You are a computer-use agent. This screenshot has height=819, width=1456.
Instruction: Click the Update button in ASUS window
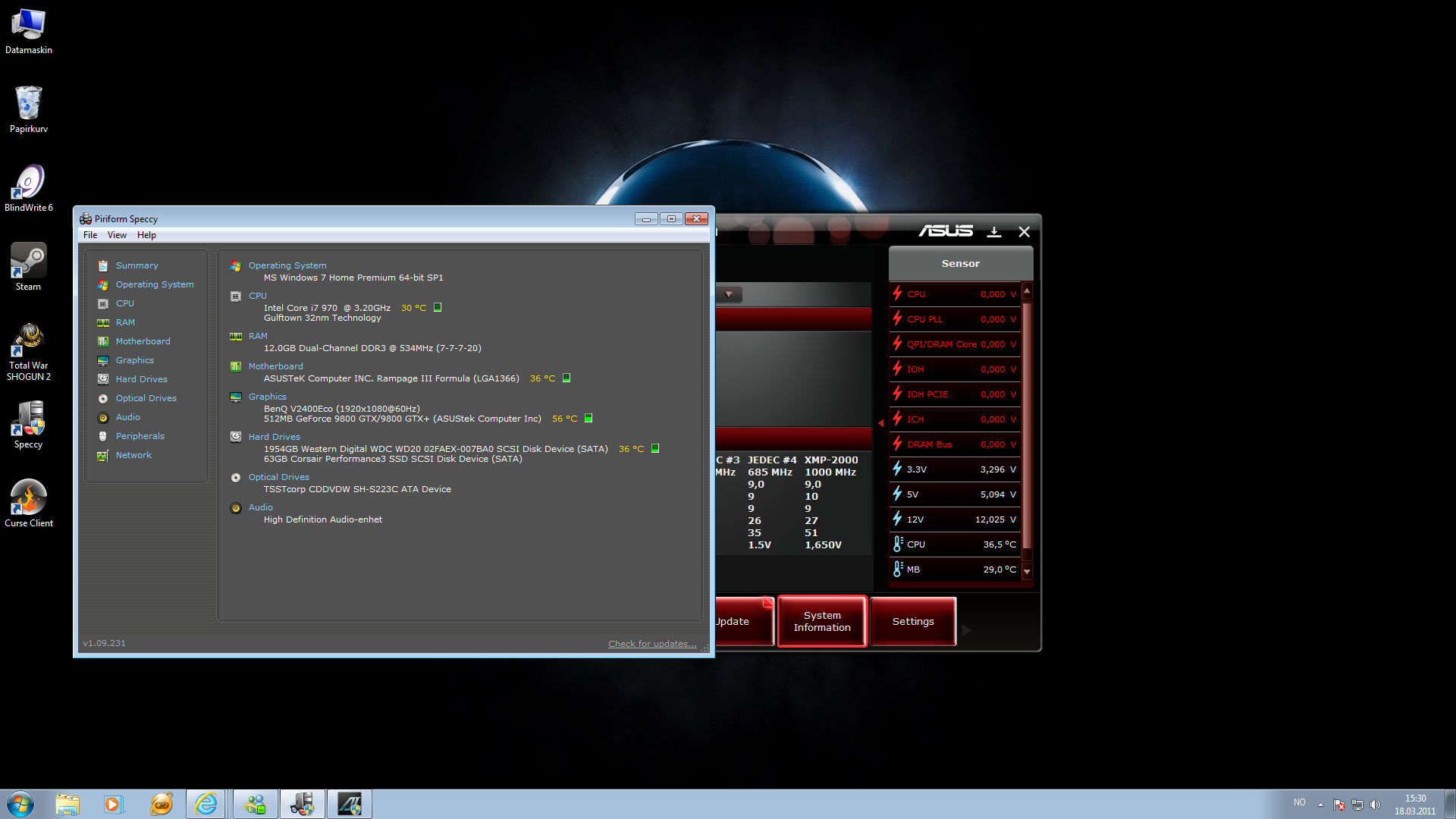click(x=745, y=621)
